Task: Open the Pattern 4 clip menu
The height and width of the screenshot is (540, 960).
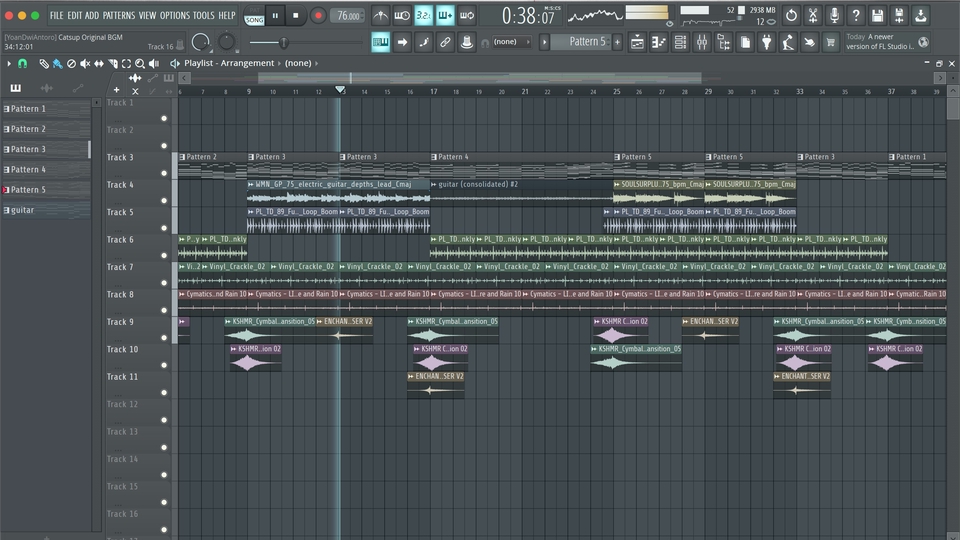Action: [x=433, y=157]
